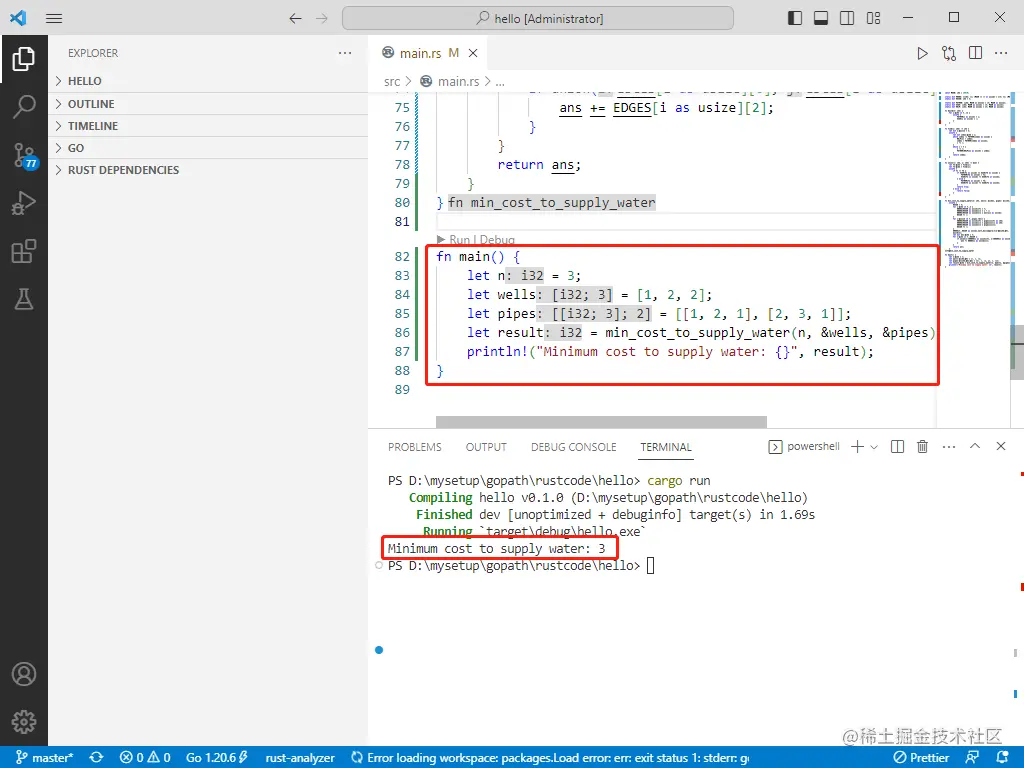Click the Prettier status bar item
This screenshot has width=1024, height=768.
tap(921, 758)
